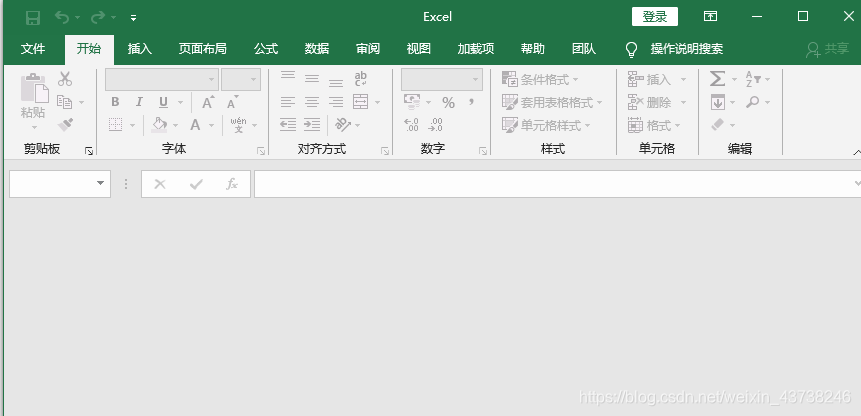
Task: Click the 共享 share button
Action: 828,49
